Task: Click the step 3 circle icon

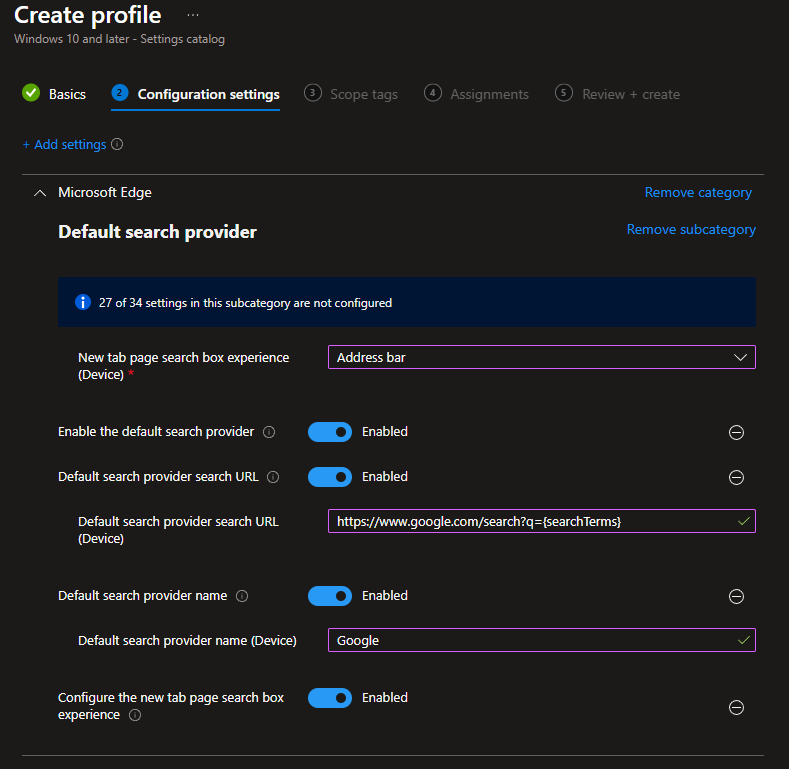Action: tap(312, 93)
